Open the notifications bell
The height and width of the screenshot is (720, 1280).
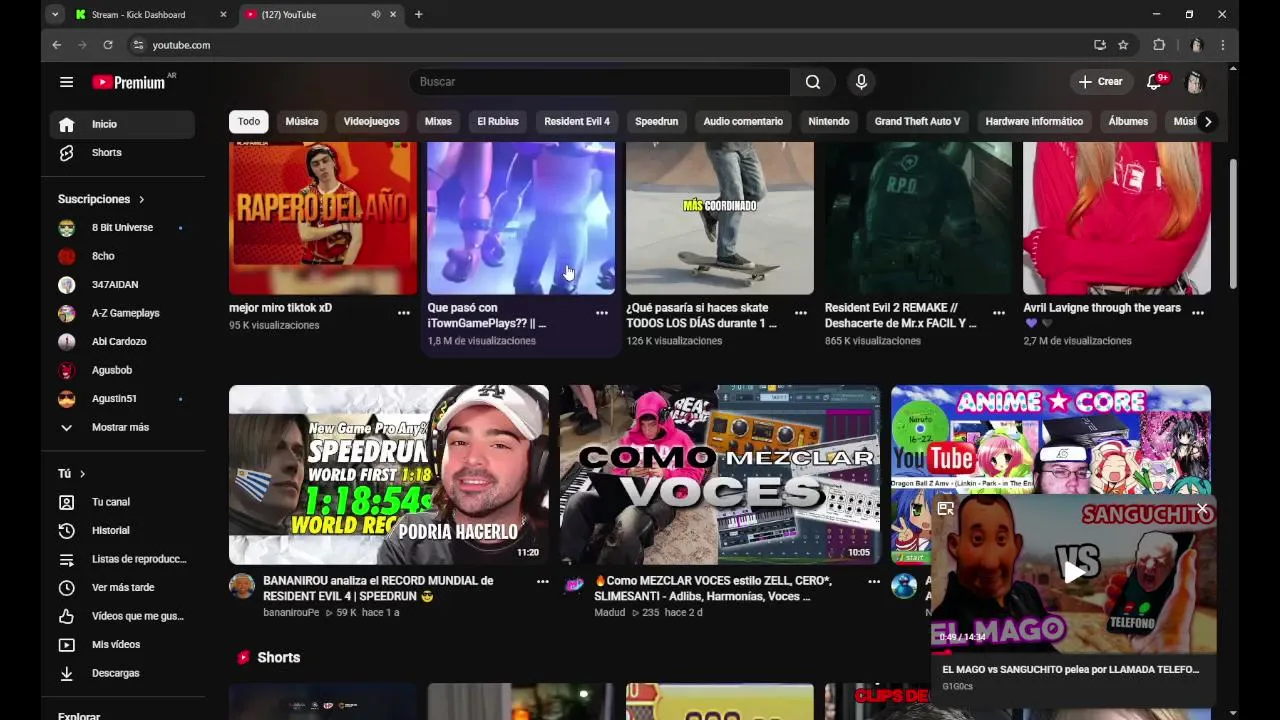click(x=1155, y=82)
